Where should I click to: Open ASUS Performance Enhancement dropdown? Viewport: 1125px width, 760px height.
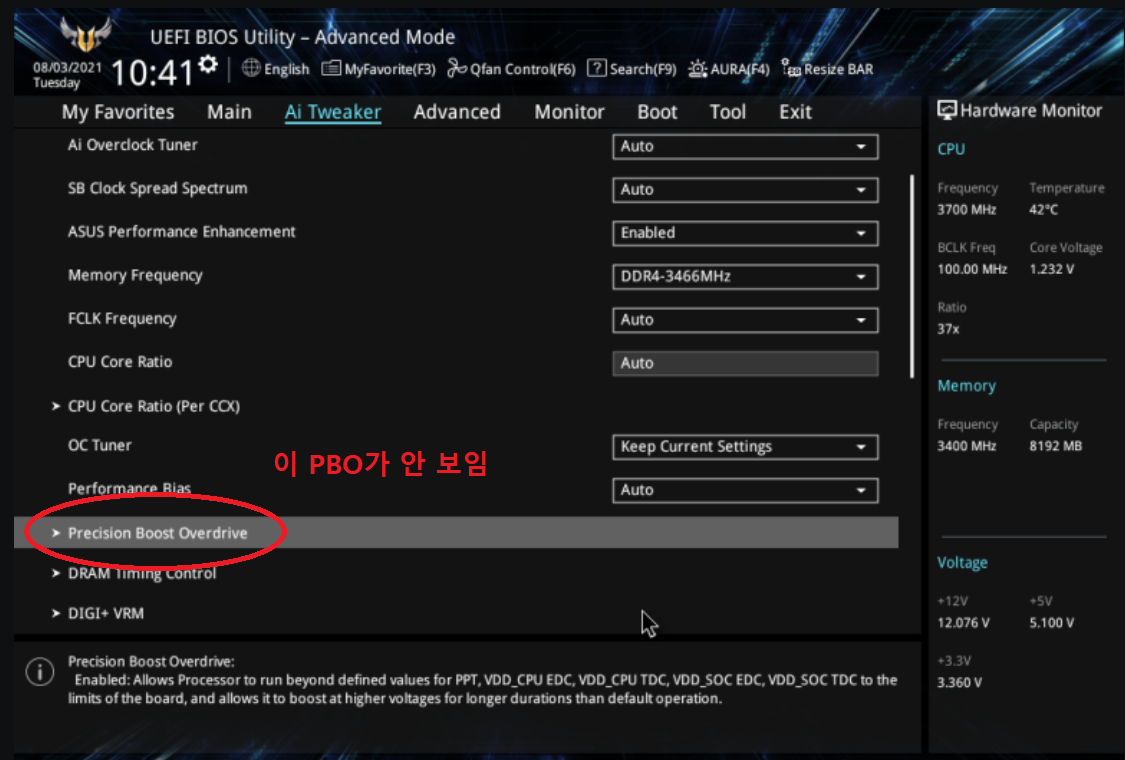pos(745,233)
